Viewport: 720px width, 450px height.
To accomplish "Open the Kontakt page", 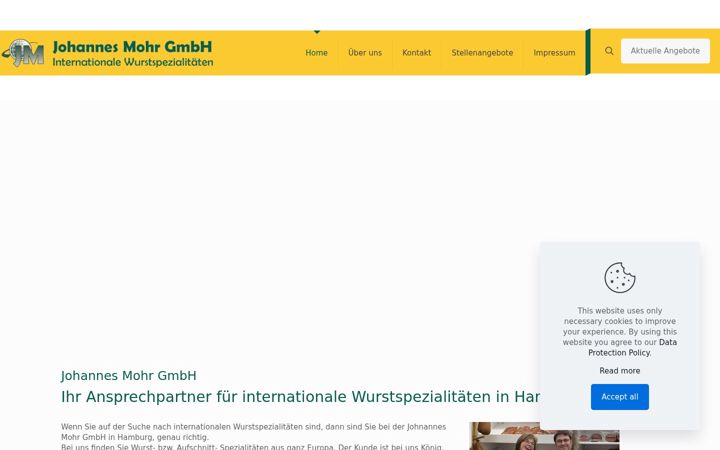I will [x=416, y=53].
